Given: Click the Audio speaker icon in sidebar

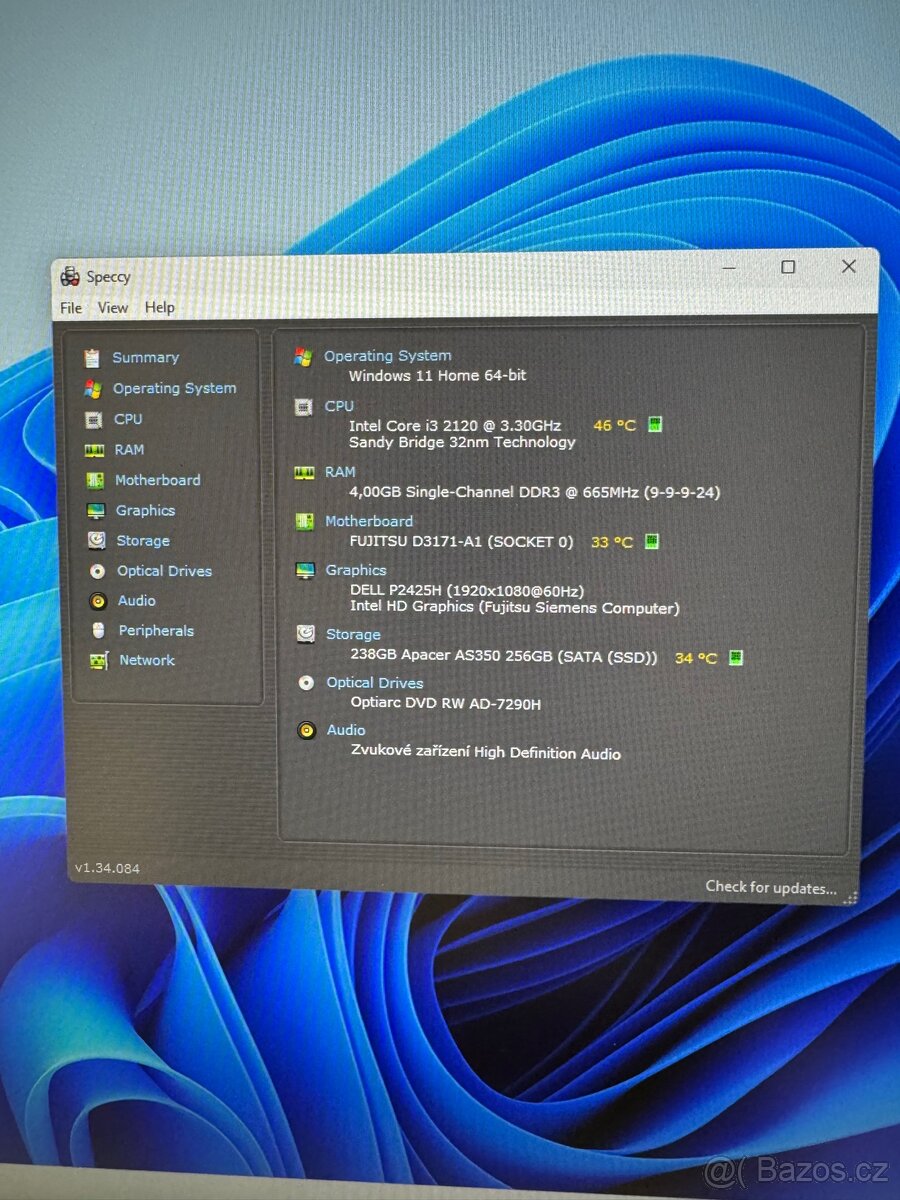Looking at the screenshot, I should 98,601.
